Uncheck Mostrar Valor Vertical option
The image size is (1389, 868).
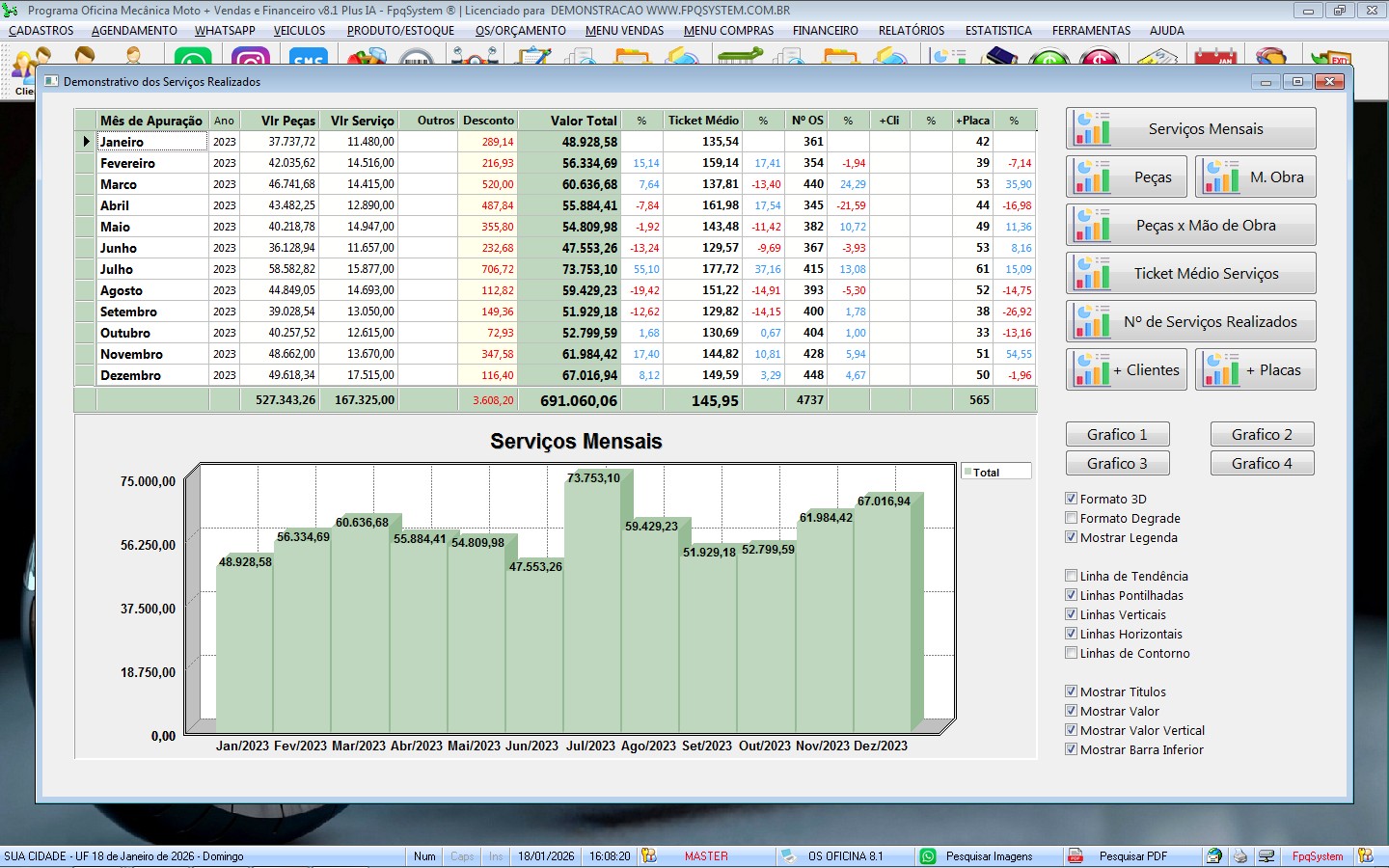click(x=1071, y=730)
